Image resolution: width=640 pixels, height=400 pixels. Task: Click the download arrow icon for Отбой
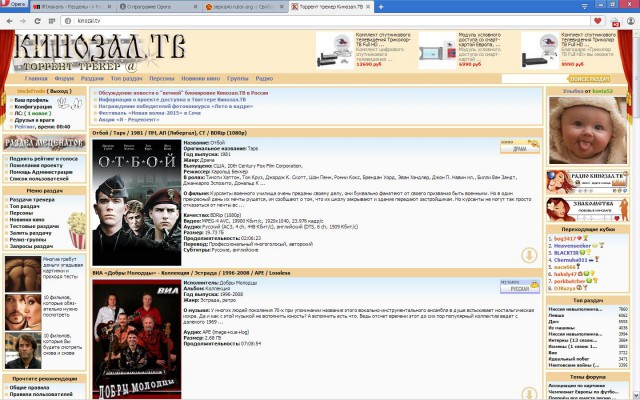point(529,255)
